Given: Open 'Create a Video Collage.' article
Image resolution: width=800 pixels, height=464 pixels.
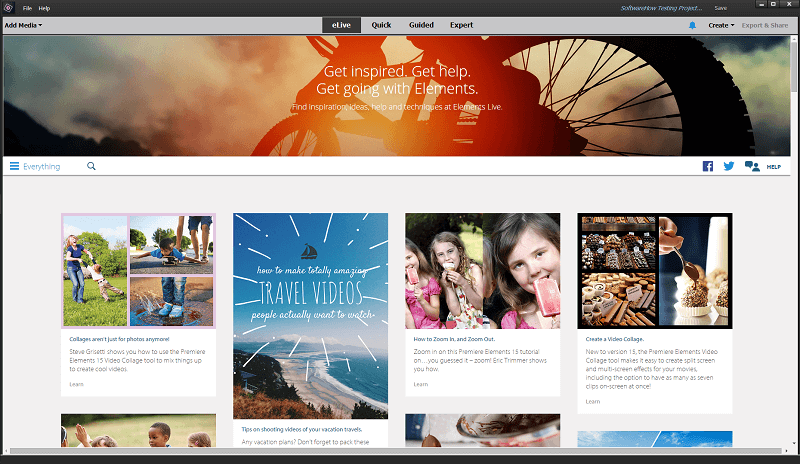Looking at the screenshot, I should point(615,339).
